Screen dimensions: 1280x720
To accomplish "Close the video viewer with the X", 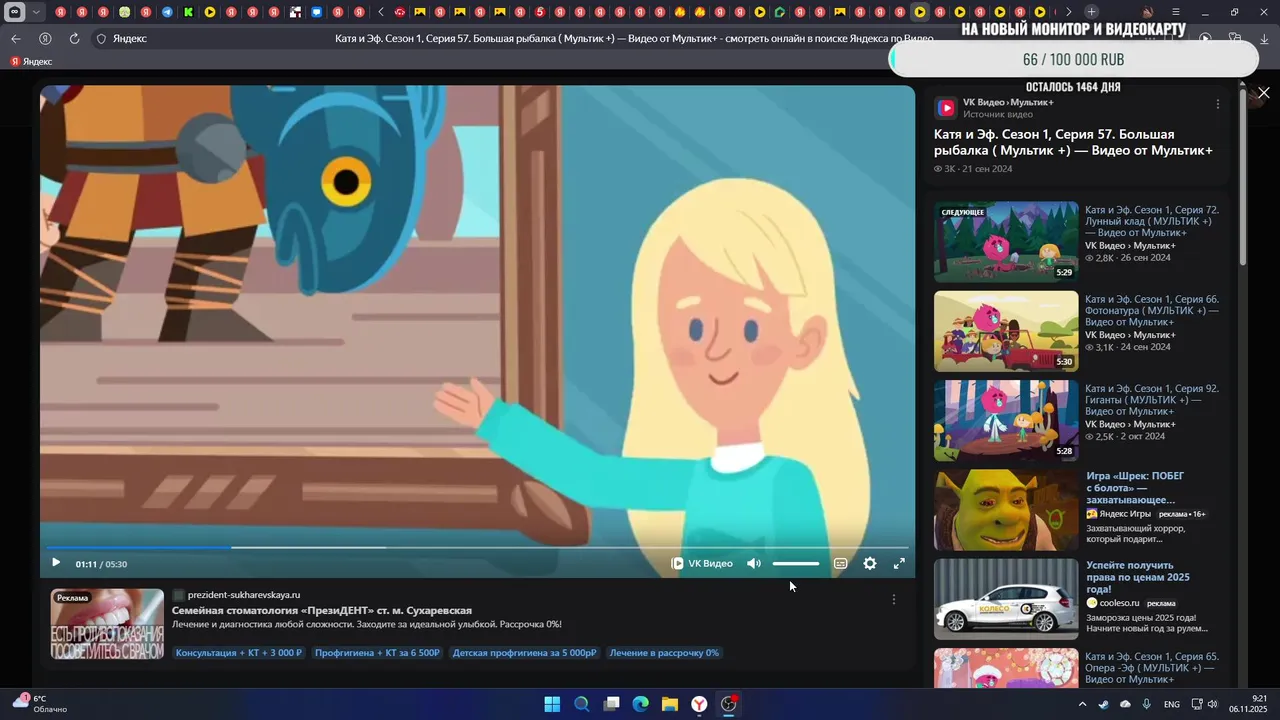I will pyautogui.click(x=1264, y=92).
